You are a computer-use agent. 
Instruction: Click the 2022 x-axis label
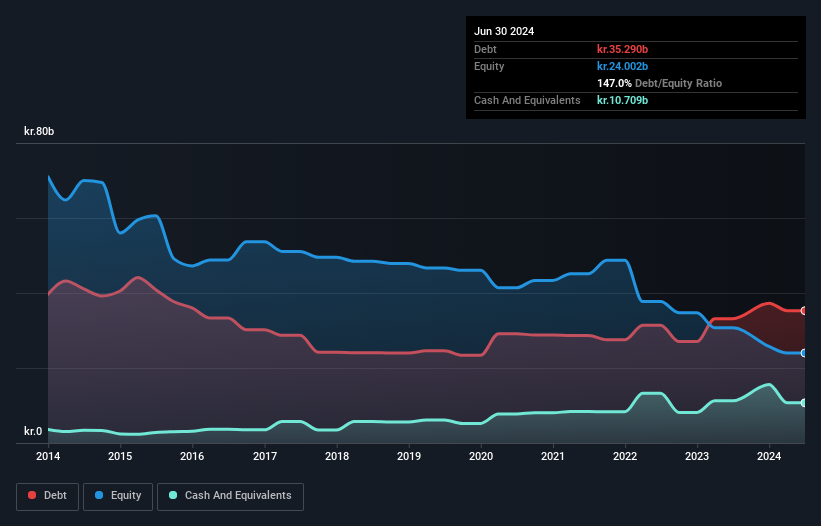click(x=625, y=456)
